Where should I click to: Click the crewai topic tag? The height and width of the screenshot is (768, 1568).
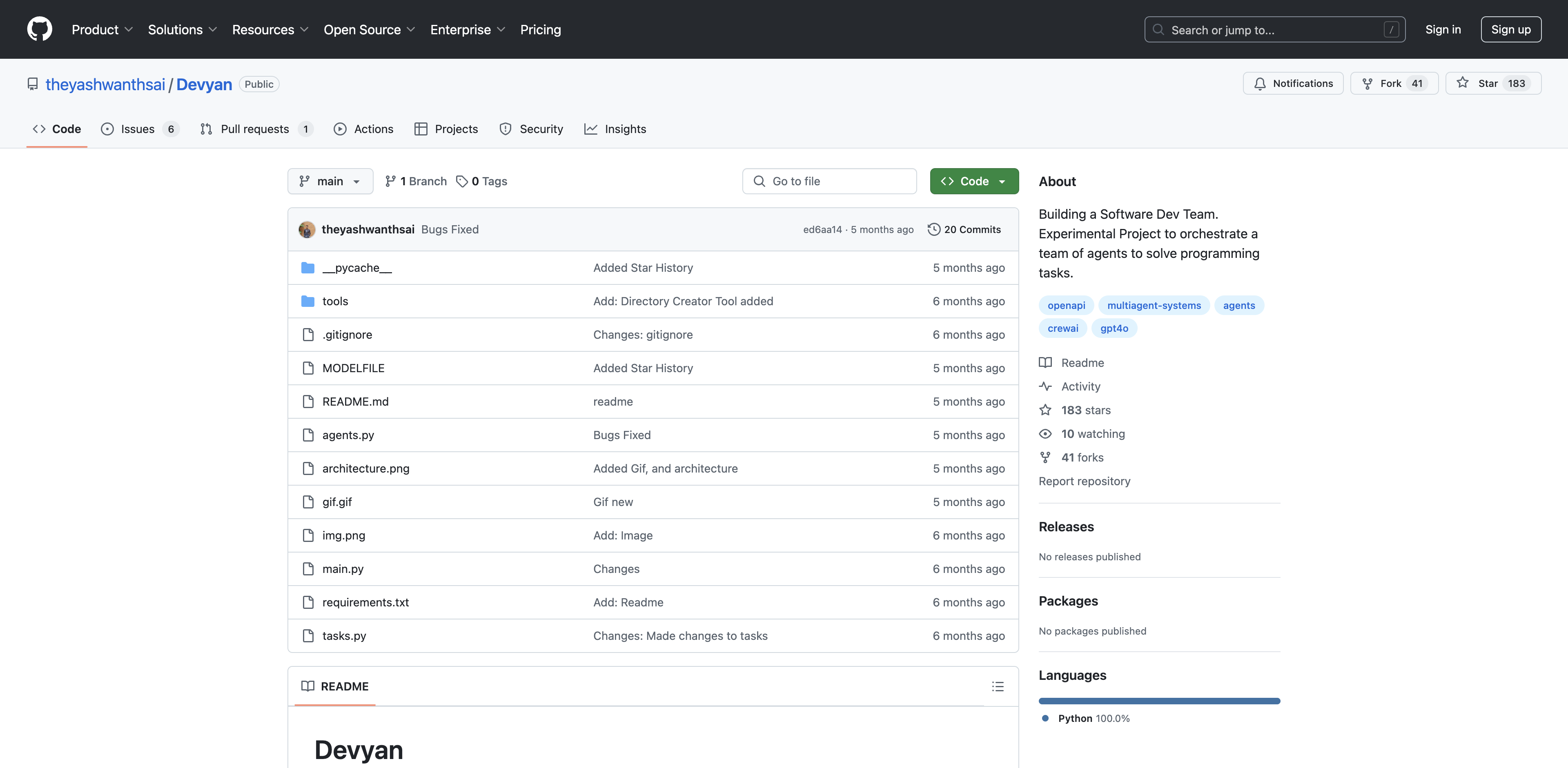(x=1063, y=329)
